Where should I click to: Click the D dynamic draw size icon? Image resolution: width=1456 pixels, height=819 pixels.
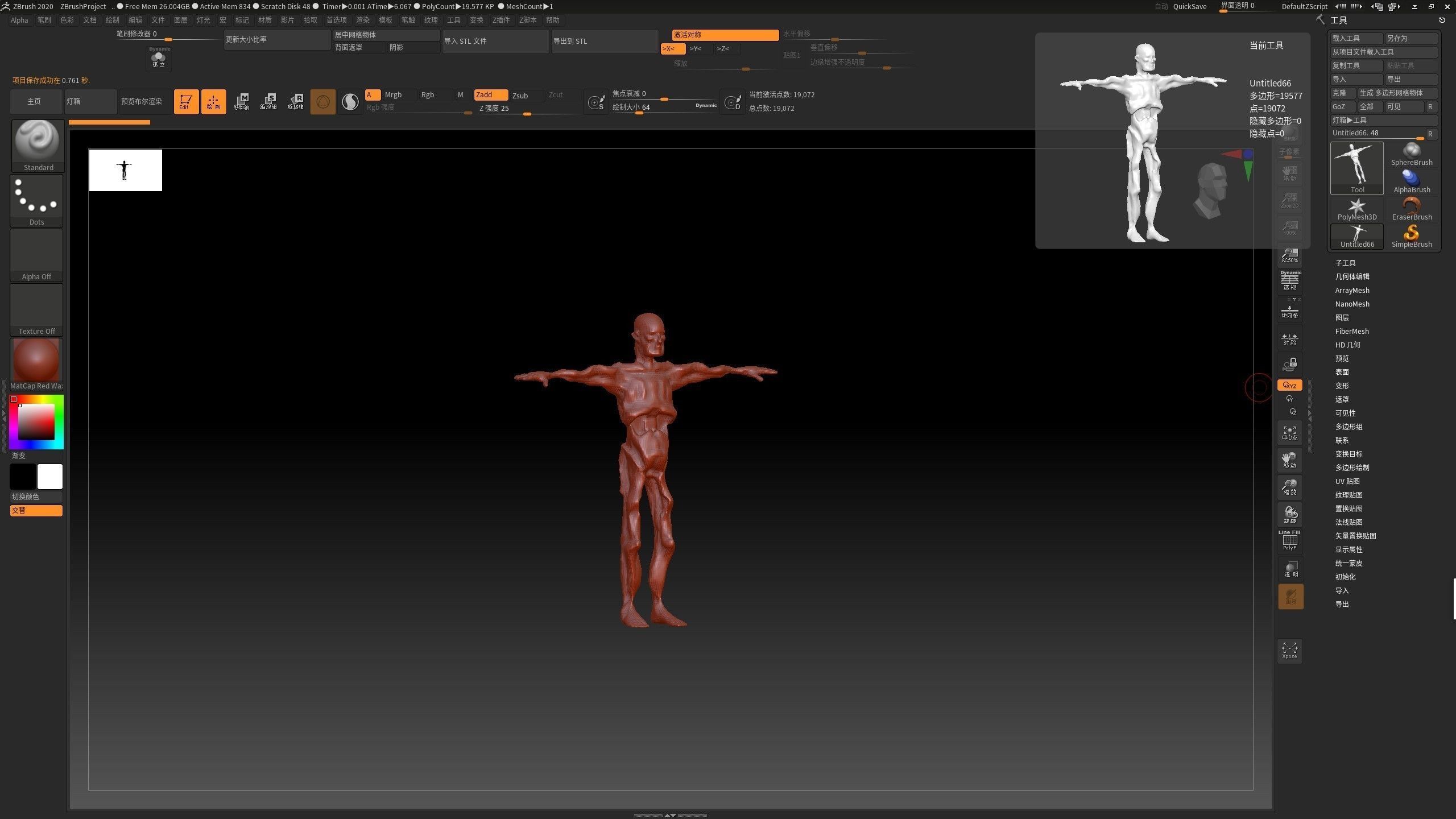click(733, 102)
